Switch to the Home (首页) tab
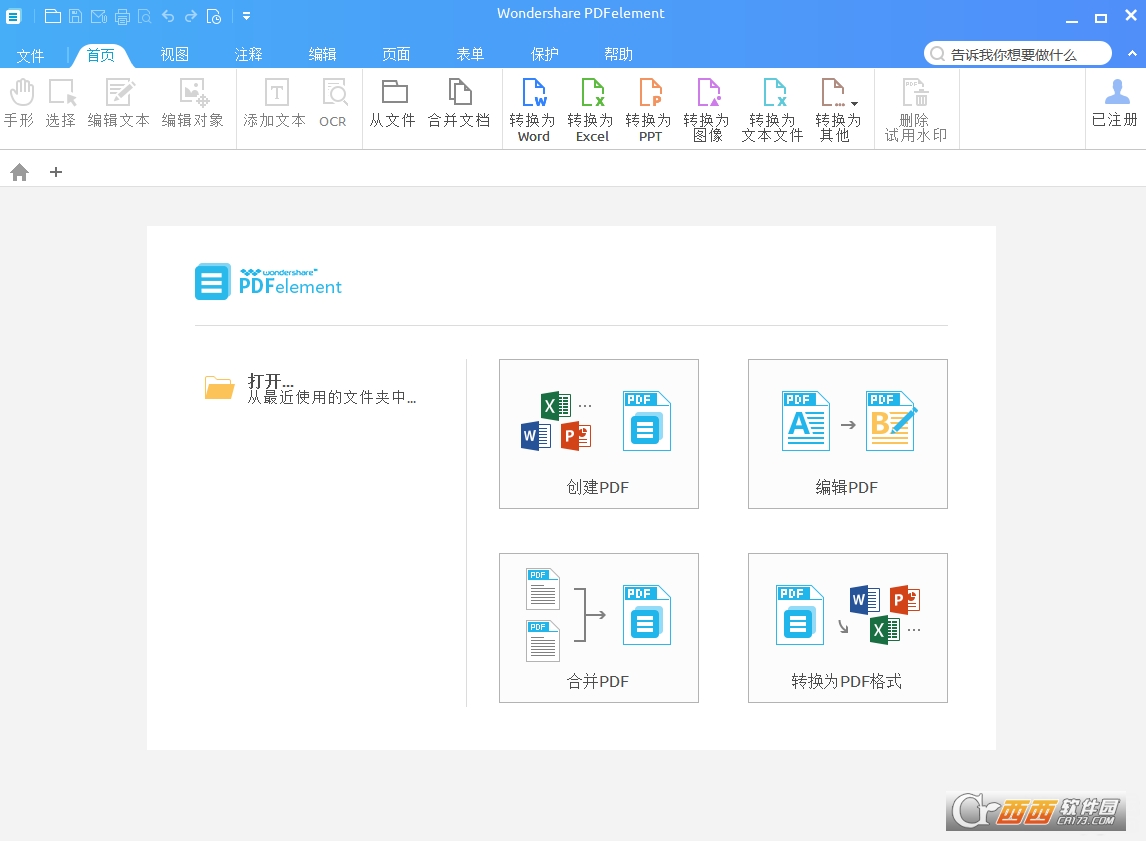 (x=100, y=55)
